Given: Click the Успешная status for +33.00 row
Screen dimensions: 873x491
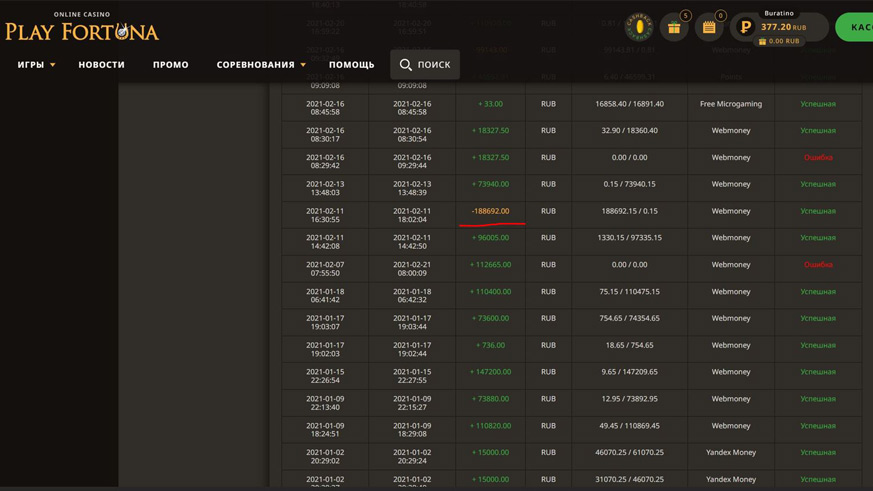Looking at the screenshot, I should coord(818,104).
